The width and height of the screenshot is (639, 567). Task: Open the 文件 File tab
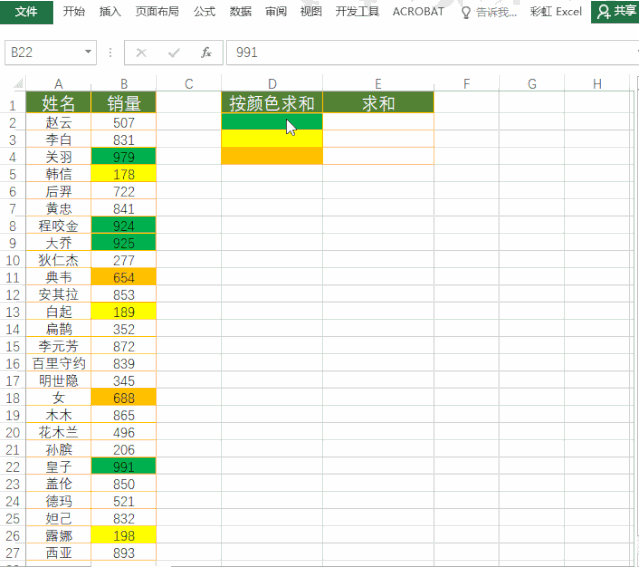[x=26, y=12]
